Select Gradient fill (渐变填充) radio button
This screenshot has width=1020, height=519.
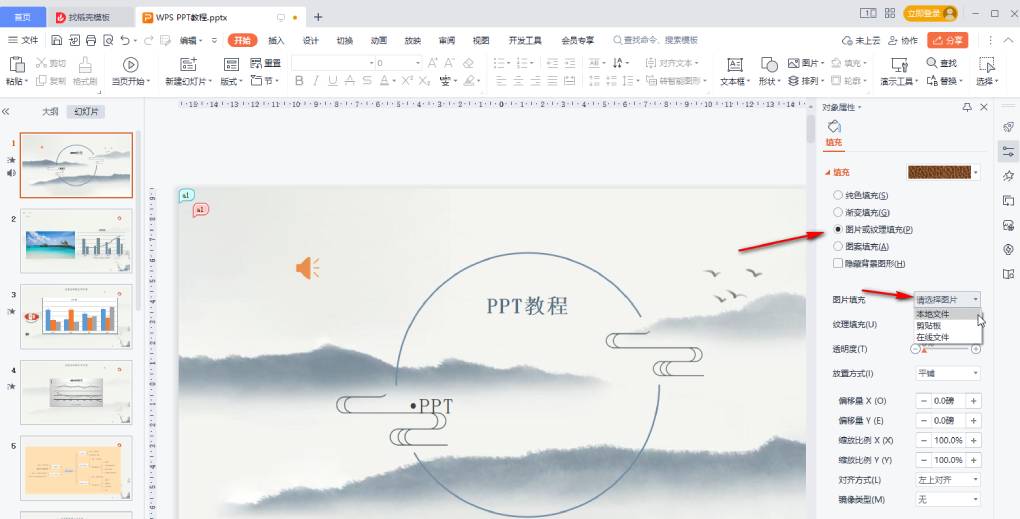838,212
